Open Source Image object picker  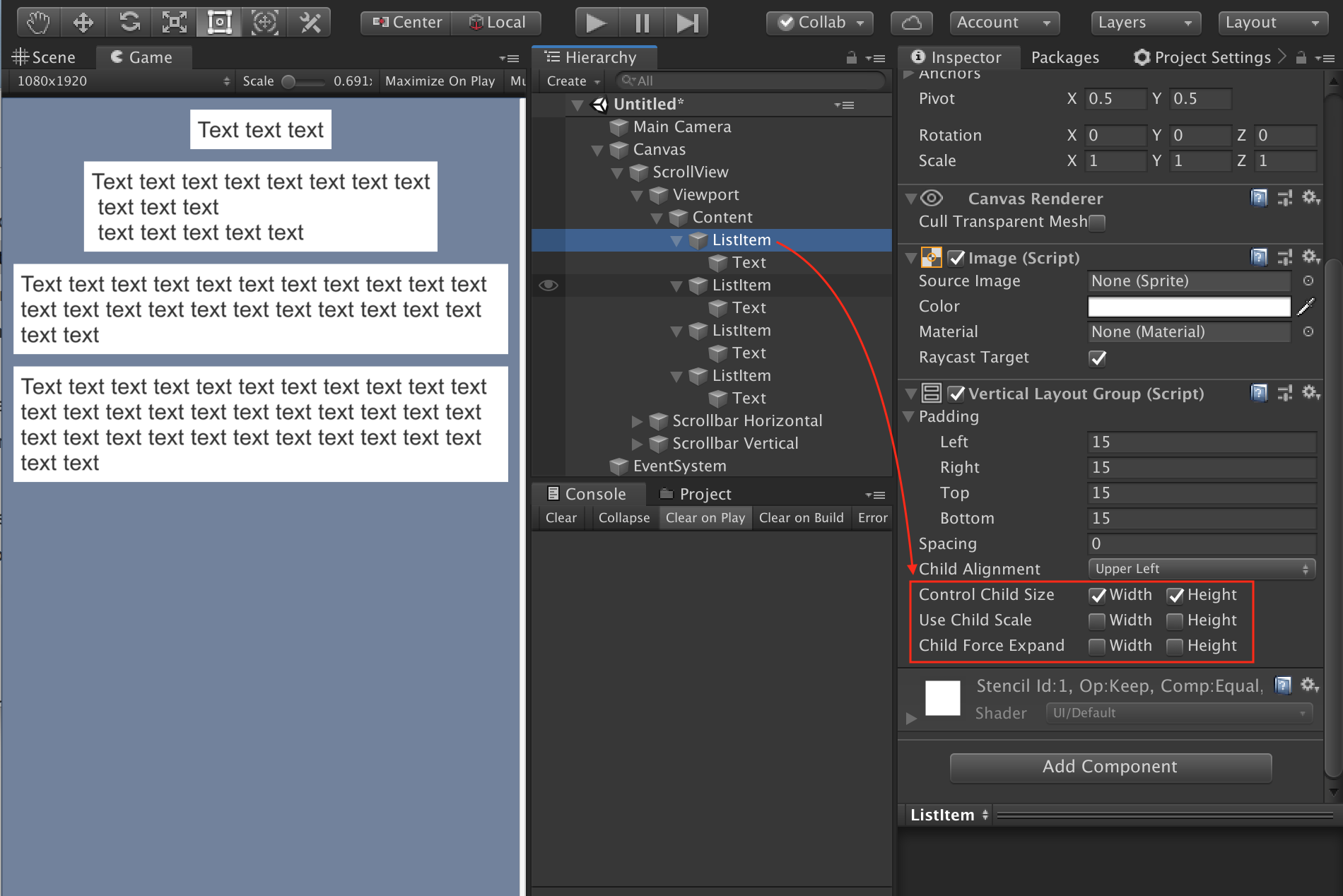1308,281
